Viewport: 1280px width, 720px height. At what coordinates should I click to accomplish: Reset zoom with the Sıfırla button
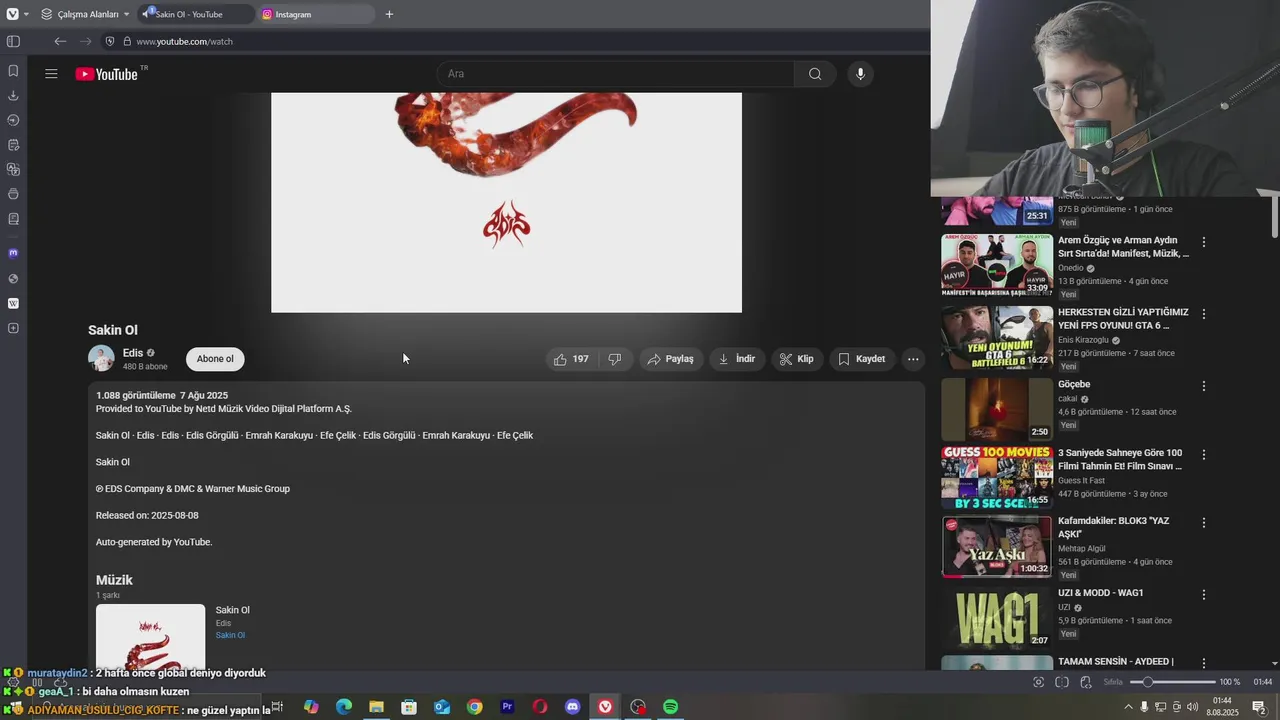(1113, 682)
